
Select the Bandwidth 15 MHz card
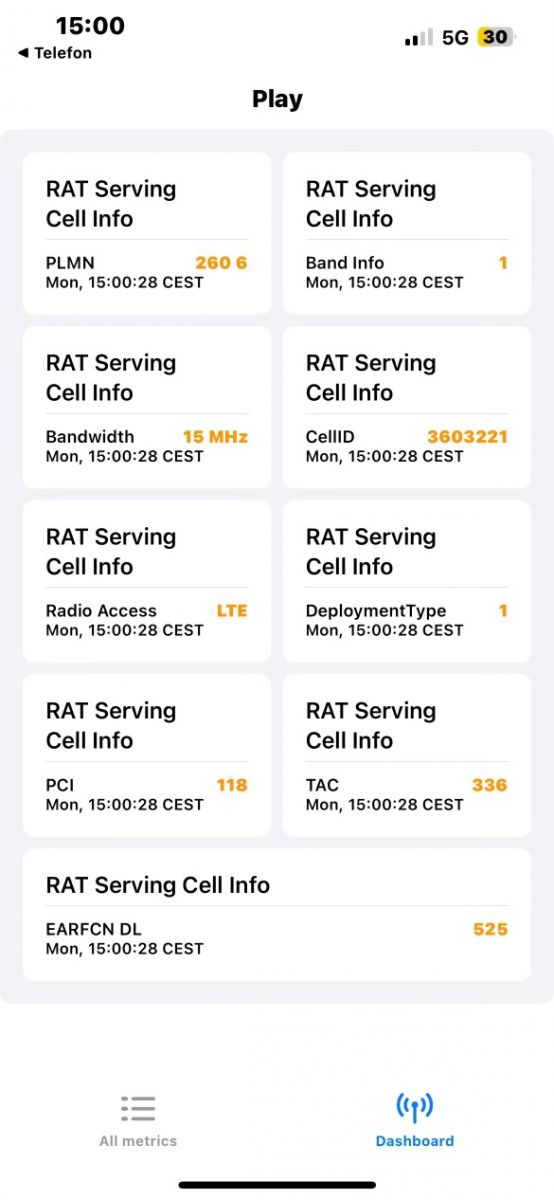pos(147,407)
